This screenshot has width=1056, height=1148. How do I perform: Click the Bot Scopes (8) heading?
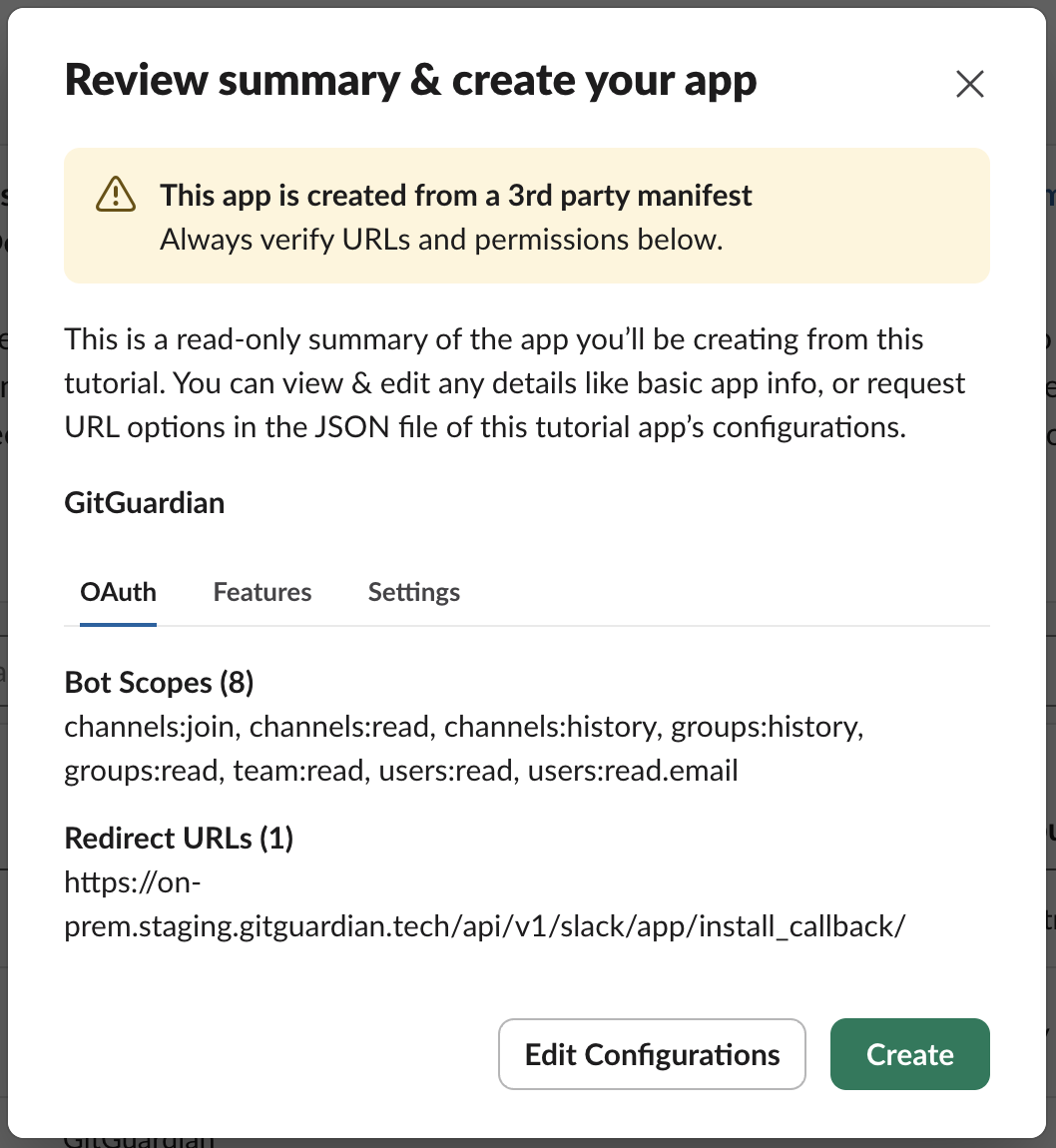(x=159, y=683)
